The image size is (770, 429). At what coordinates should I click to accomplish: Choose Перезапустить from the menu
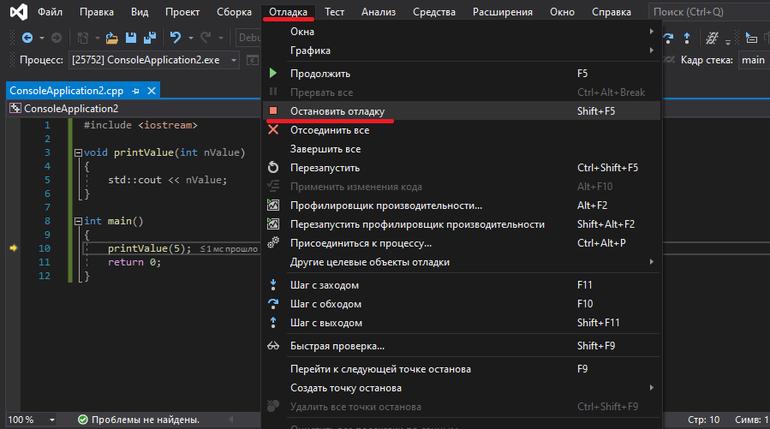pyautogui.click(x=462, y=167)
